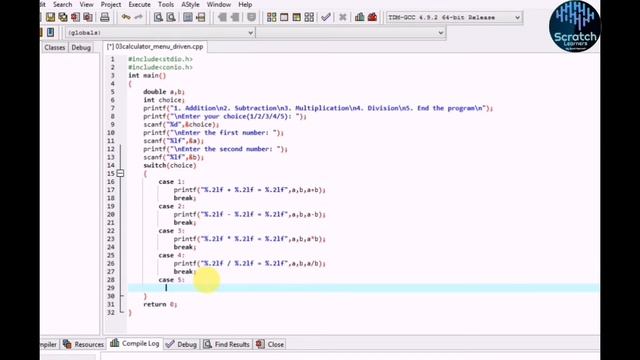Open the Search menu
The image size is (640, 360).
point(62,4)
